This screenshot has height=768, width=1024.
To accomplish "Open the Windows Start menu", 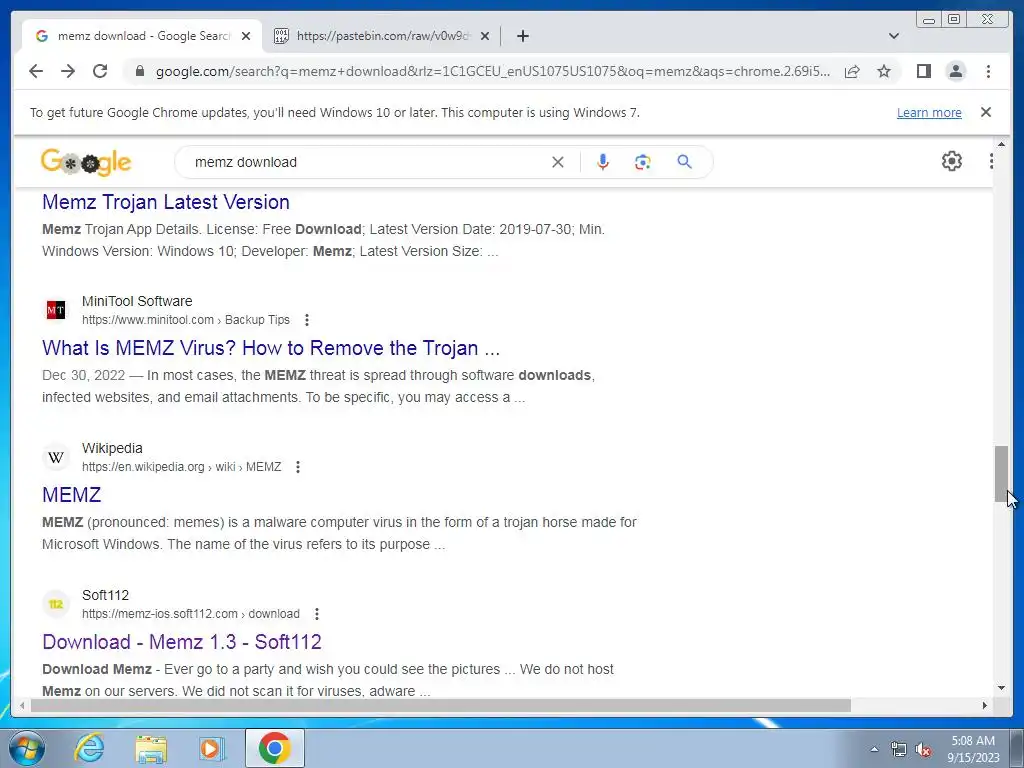I will 26,748.
